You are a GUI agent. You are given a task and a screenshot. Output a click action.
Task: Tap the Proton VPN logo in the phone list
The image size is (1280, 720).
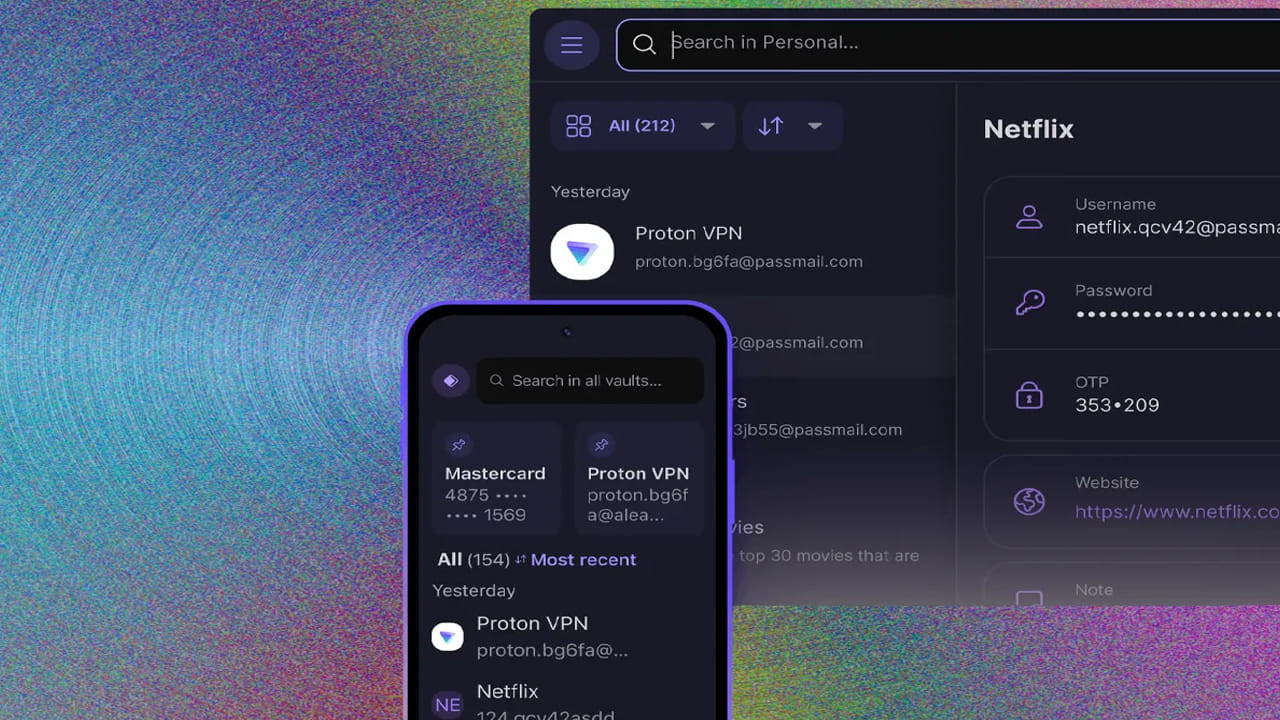pos(447,637)
